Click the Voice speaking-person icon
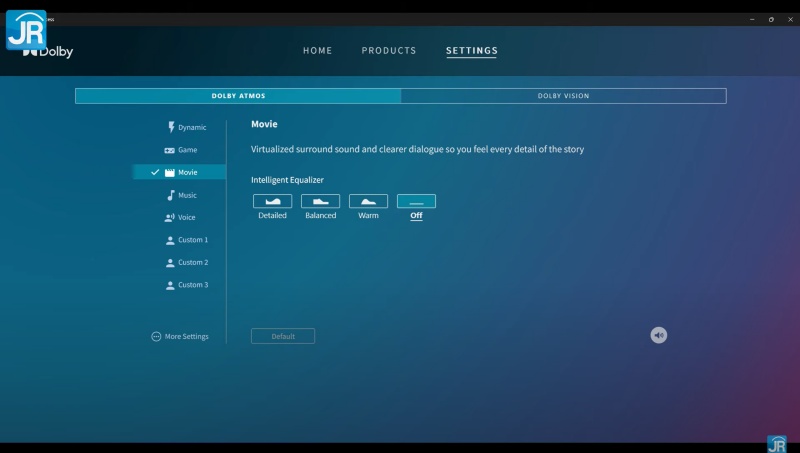This screenshot has width=800, height=453. point(169,217)
